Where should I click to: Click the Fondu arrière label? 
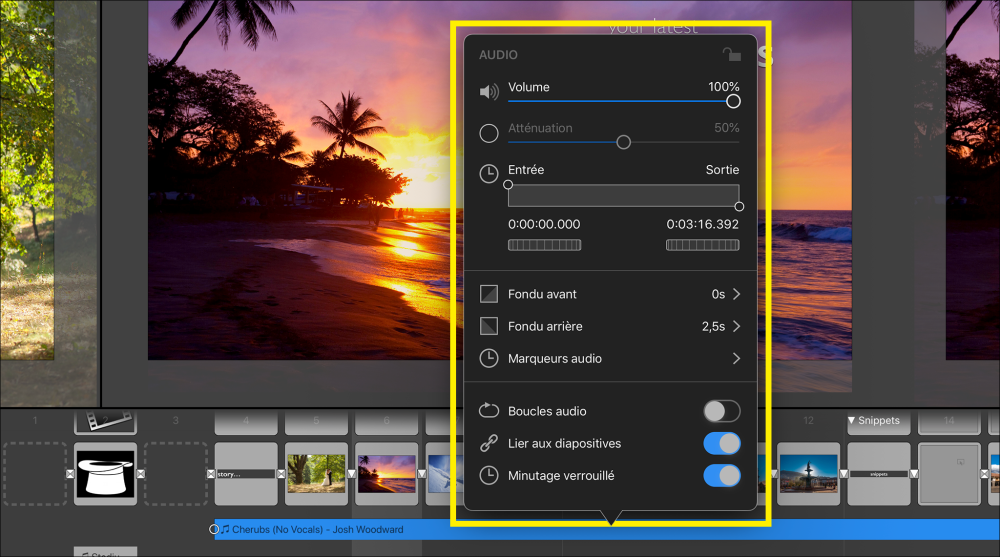[545, 326]
